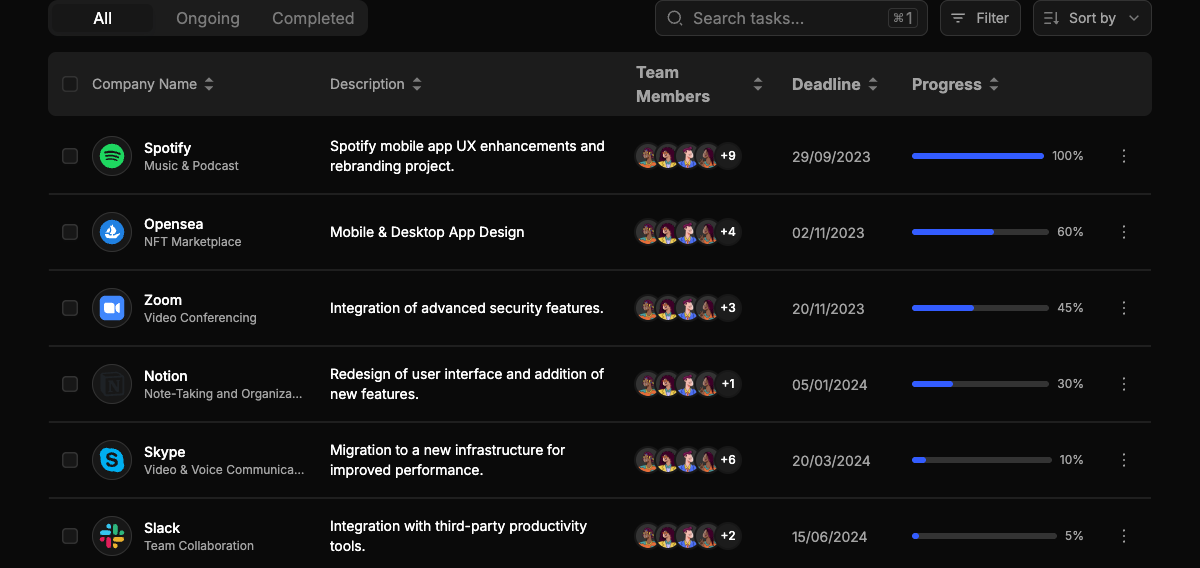Click the Notion progress bar at 30%
This screenshot has width=1200, height=568.
(x=980, y=384)
